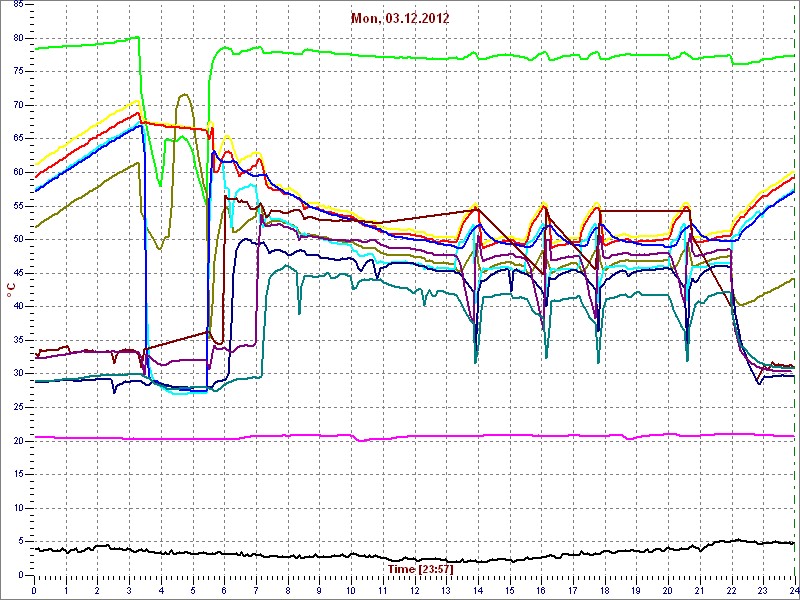Screen dimensions: 800x600
Task: Click hour '3' on the time axis
Action: click(x=129, y=589)
